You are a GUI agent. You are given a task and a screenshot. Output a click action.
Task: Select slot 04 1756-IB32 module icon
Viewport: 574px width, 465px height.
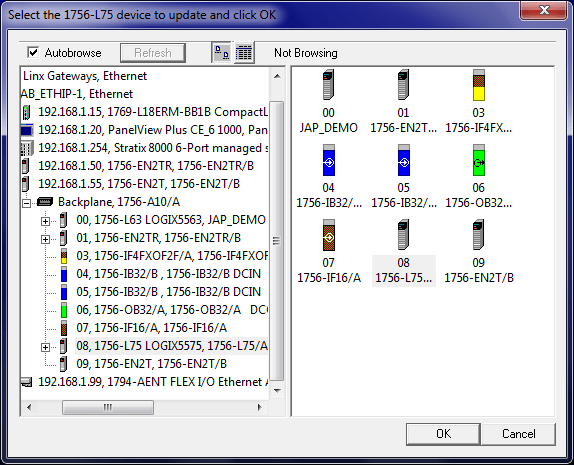pos(329,160)
